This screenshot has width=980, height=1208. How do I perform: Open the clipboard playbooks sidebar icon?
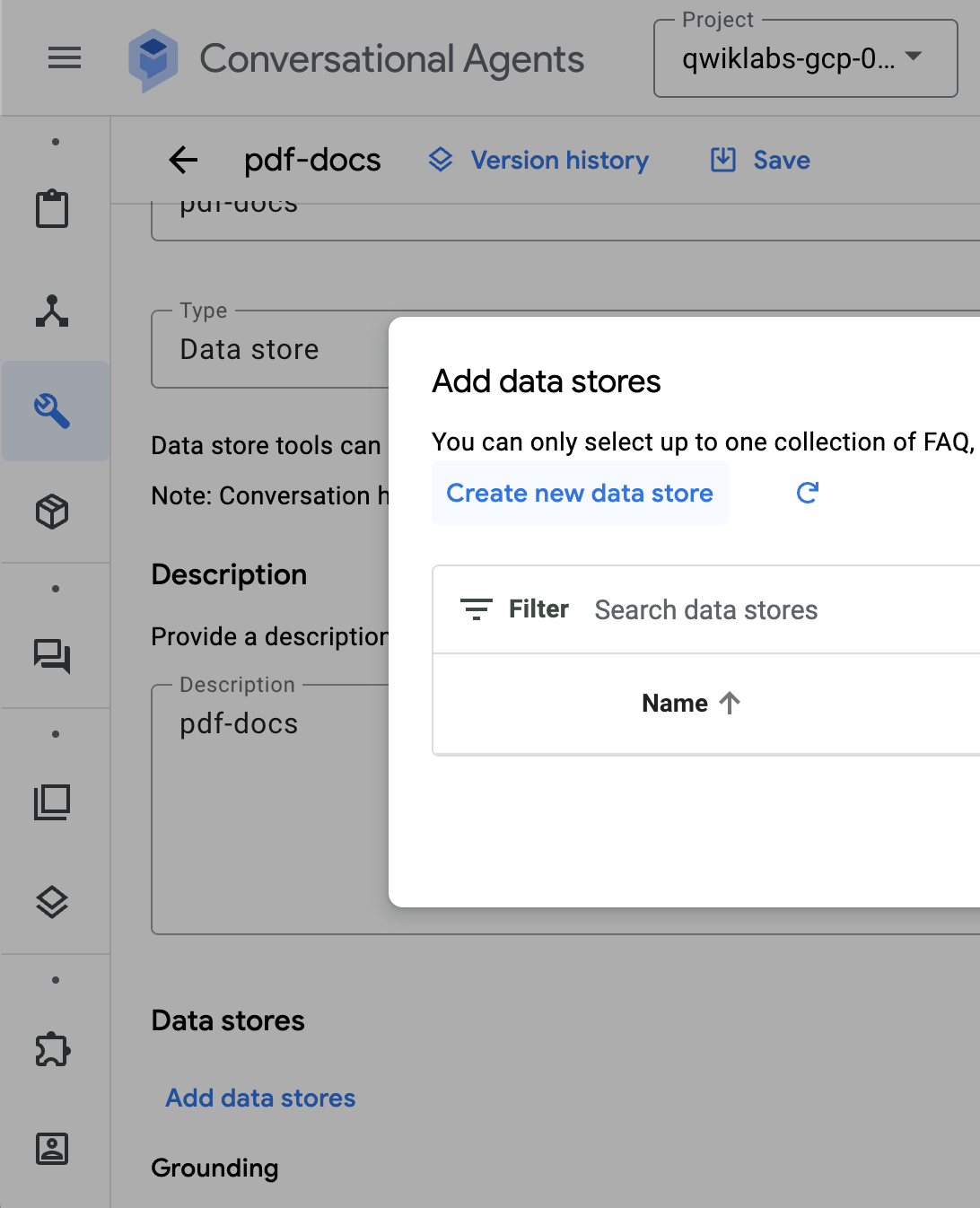(x=52, y=209)
